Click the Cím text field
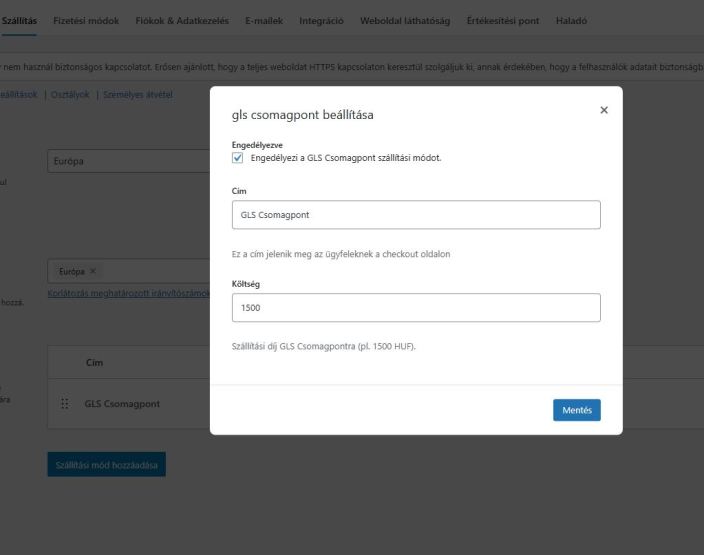 pos(416,214)
